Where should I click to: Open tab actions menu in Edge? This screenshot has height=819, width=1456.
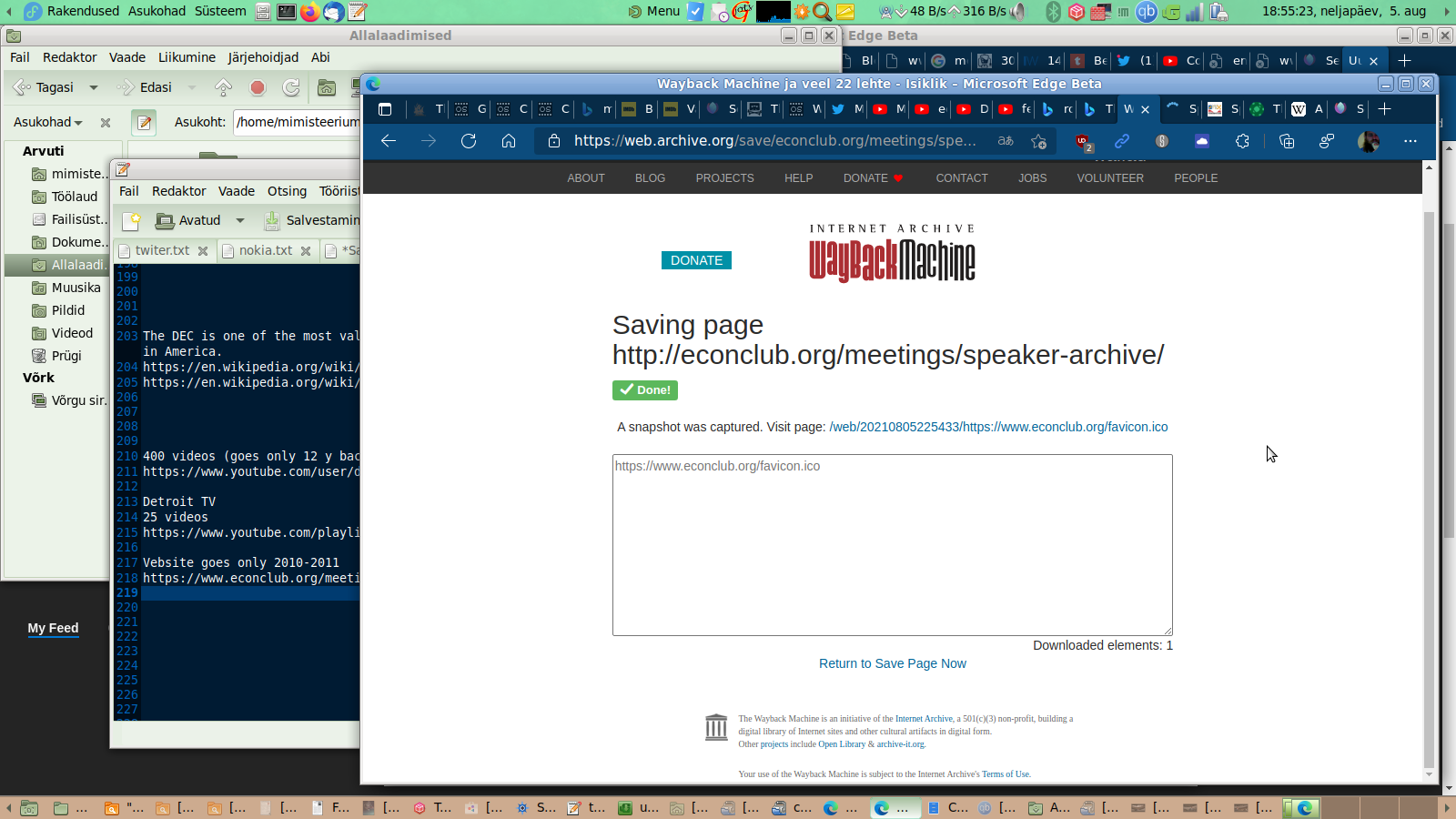385,109
